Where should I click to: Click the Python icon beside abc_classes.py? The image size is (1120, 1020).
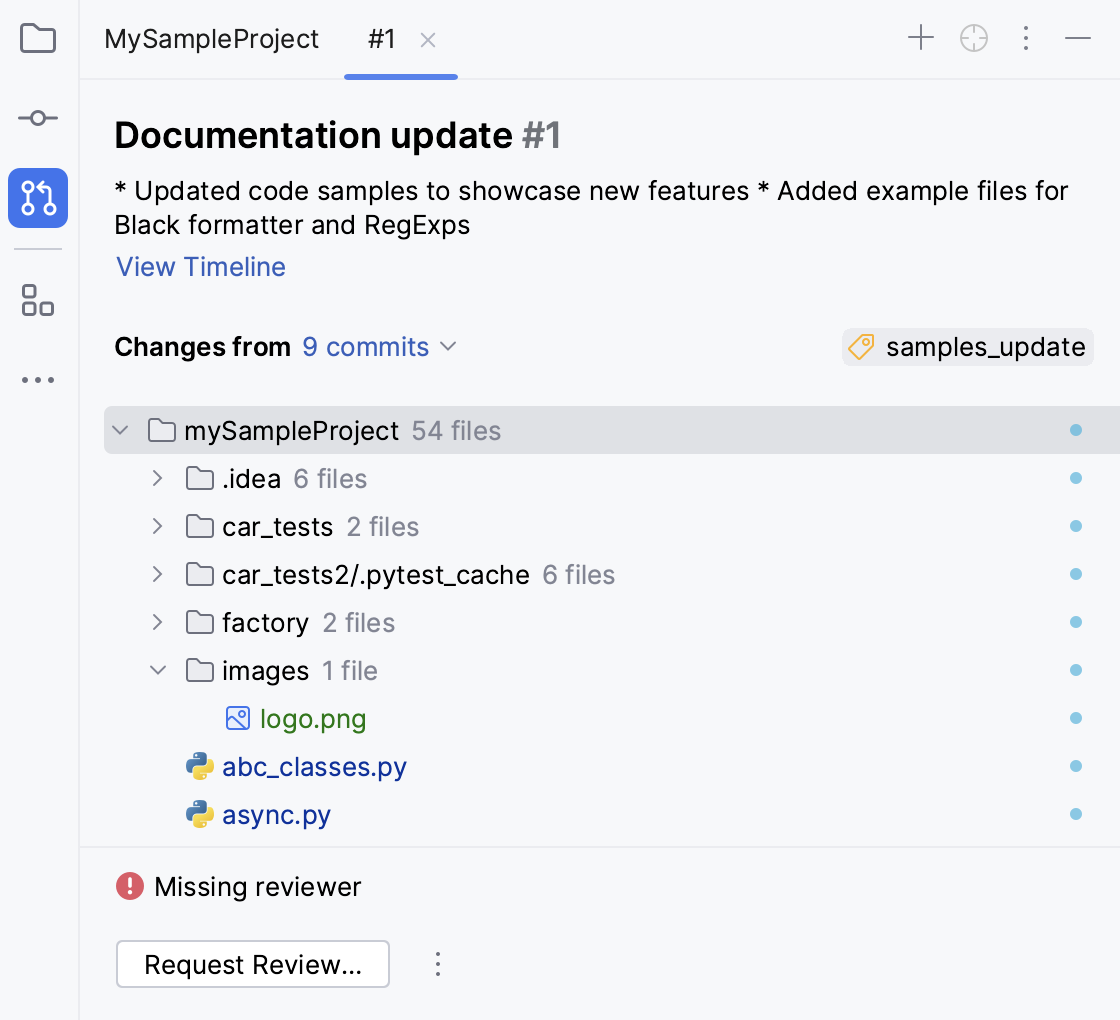(x=198, y=766)
